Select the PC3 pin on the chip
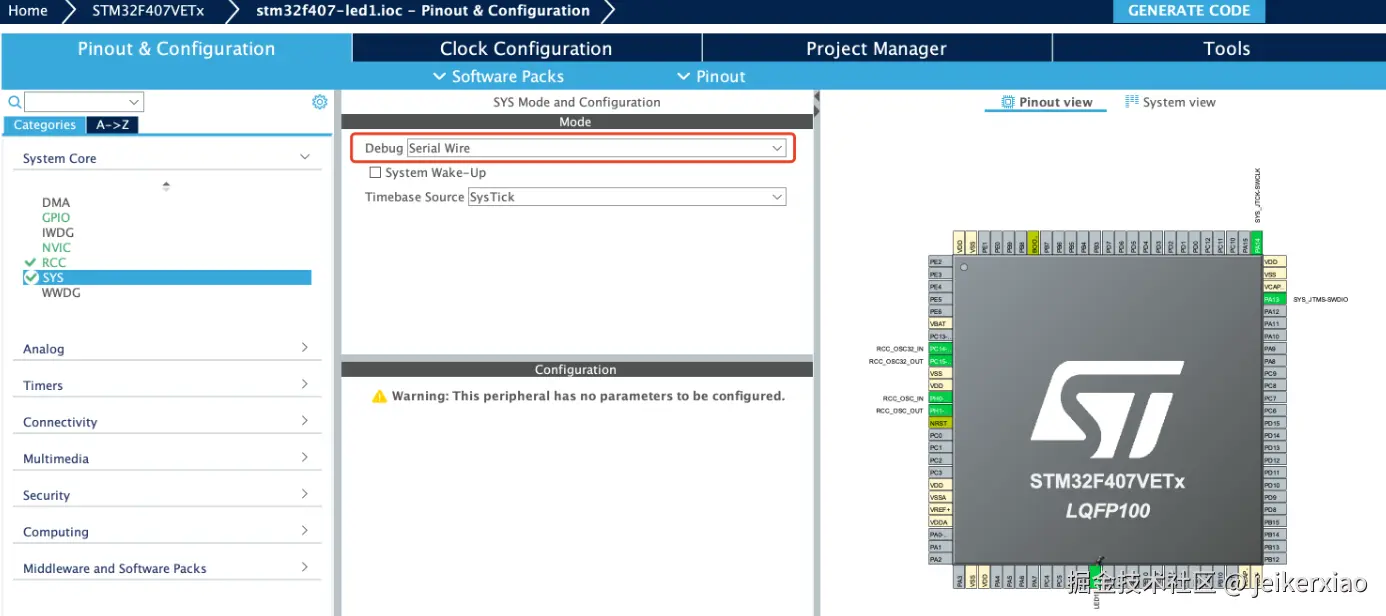 pos(941,472)
